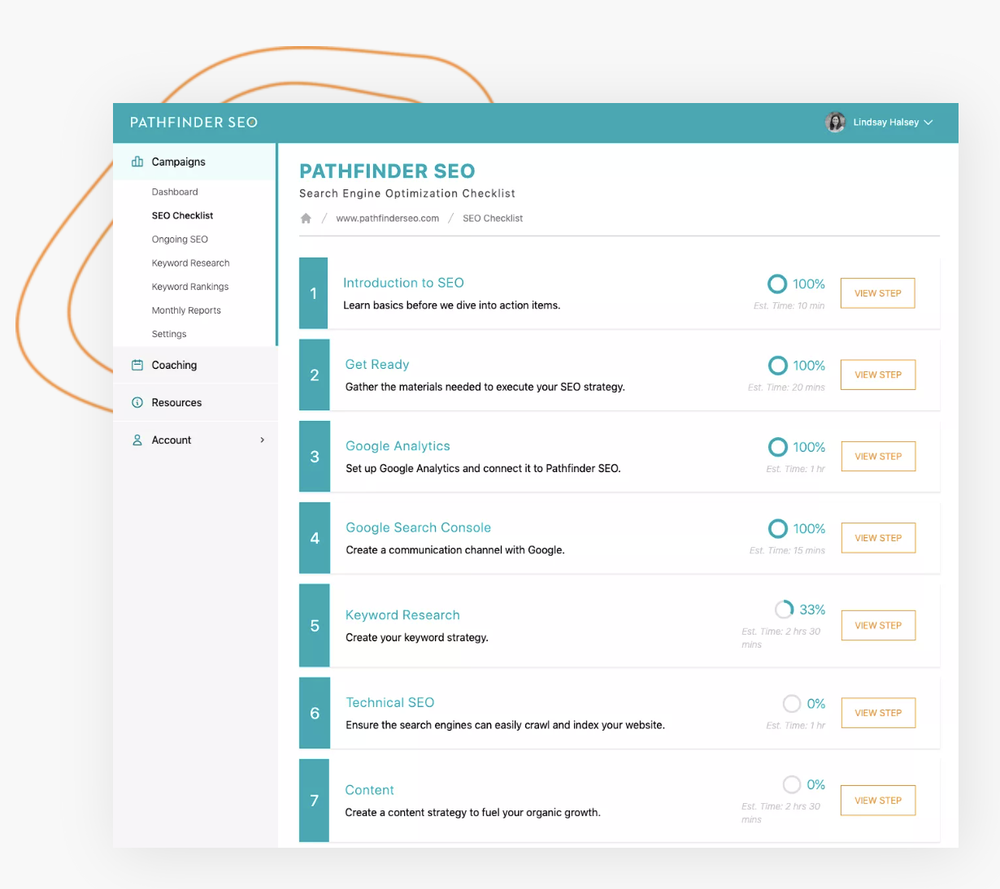The image size is (1000, 889).
Task: Click Content 0% progress circle
Action: click(x=791, y=784)
